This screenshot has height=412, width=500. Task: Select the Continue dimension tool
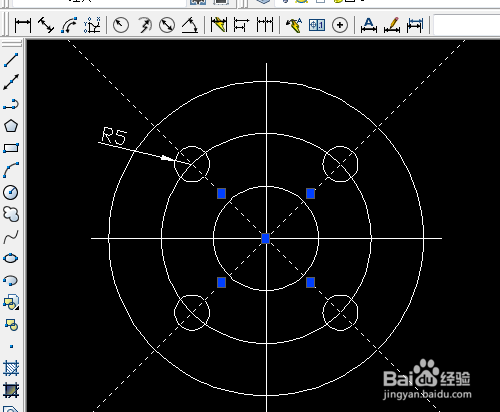point(265,25)
